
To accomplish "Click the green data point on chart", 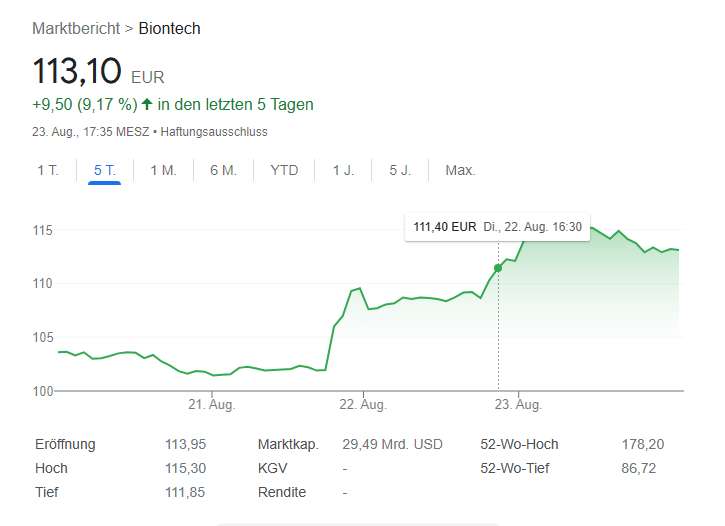I will coord(498,268).
